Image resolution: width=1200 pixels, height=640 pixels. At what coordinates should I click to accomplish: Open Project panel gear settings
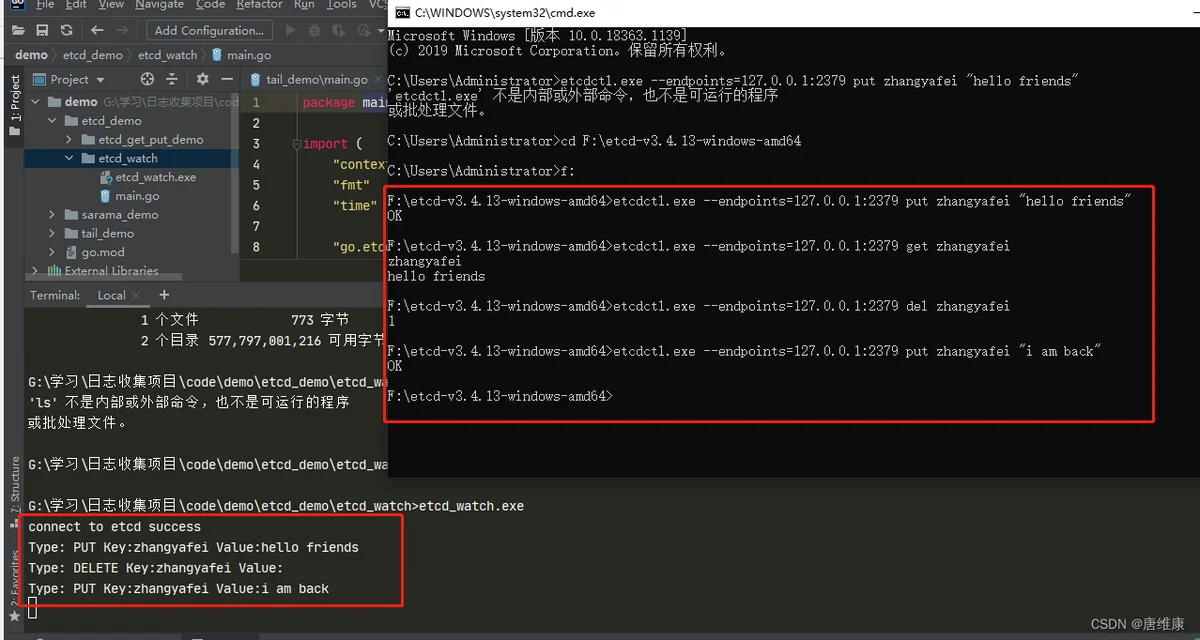[x=203, y=79]
